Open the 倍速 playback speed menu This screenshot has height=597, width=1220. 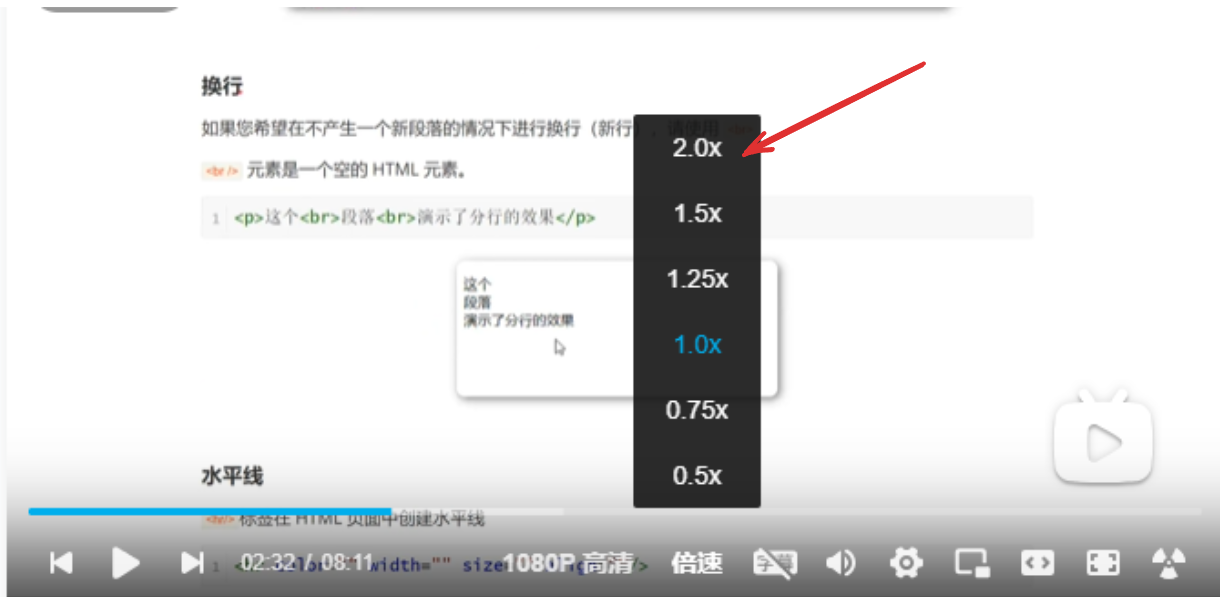[x=697, y=564]
